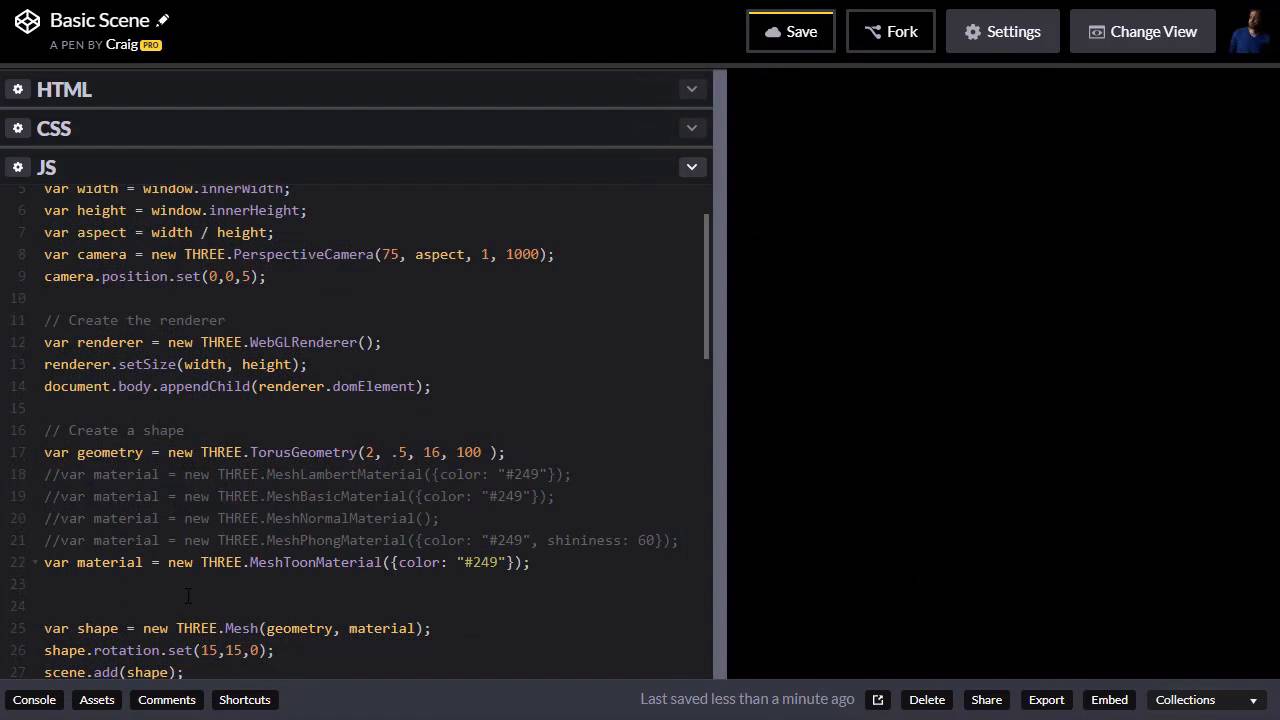Expand the CSS editor chevron
This screenshot has height=720, width=1280.
coord(691,128)
